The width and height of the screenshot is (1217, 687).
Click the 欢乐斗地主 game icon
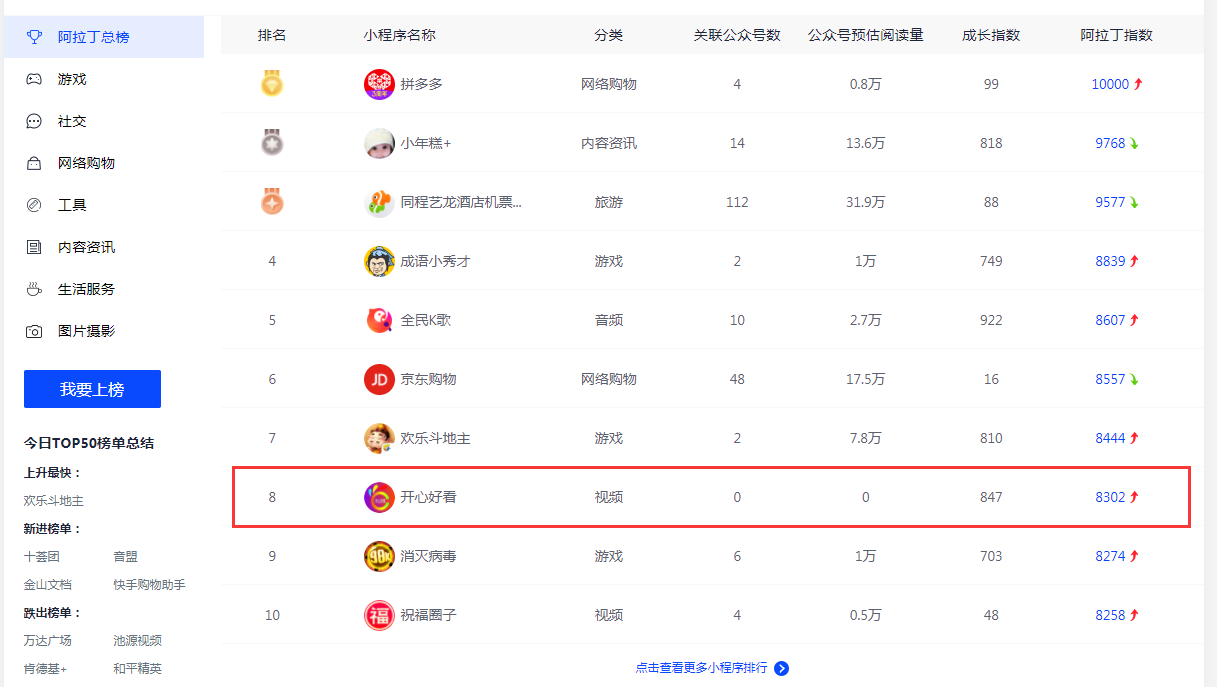pyautogui.click(x=379, y=438)
